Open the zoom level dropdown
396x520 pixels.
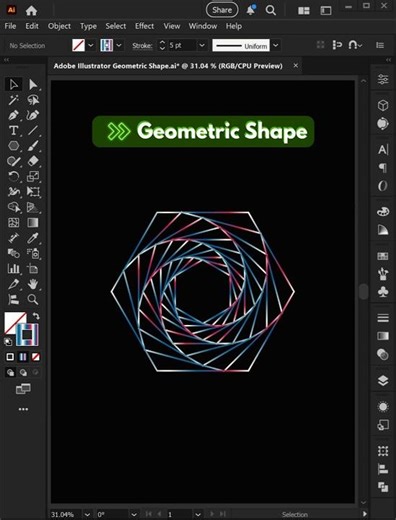click(x=87, y=514)
